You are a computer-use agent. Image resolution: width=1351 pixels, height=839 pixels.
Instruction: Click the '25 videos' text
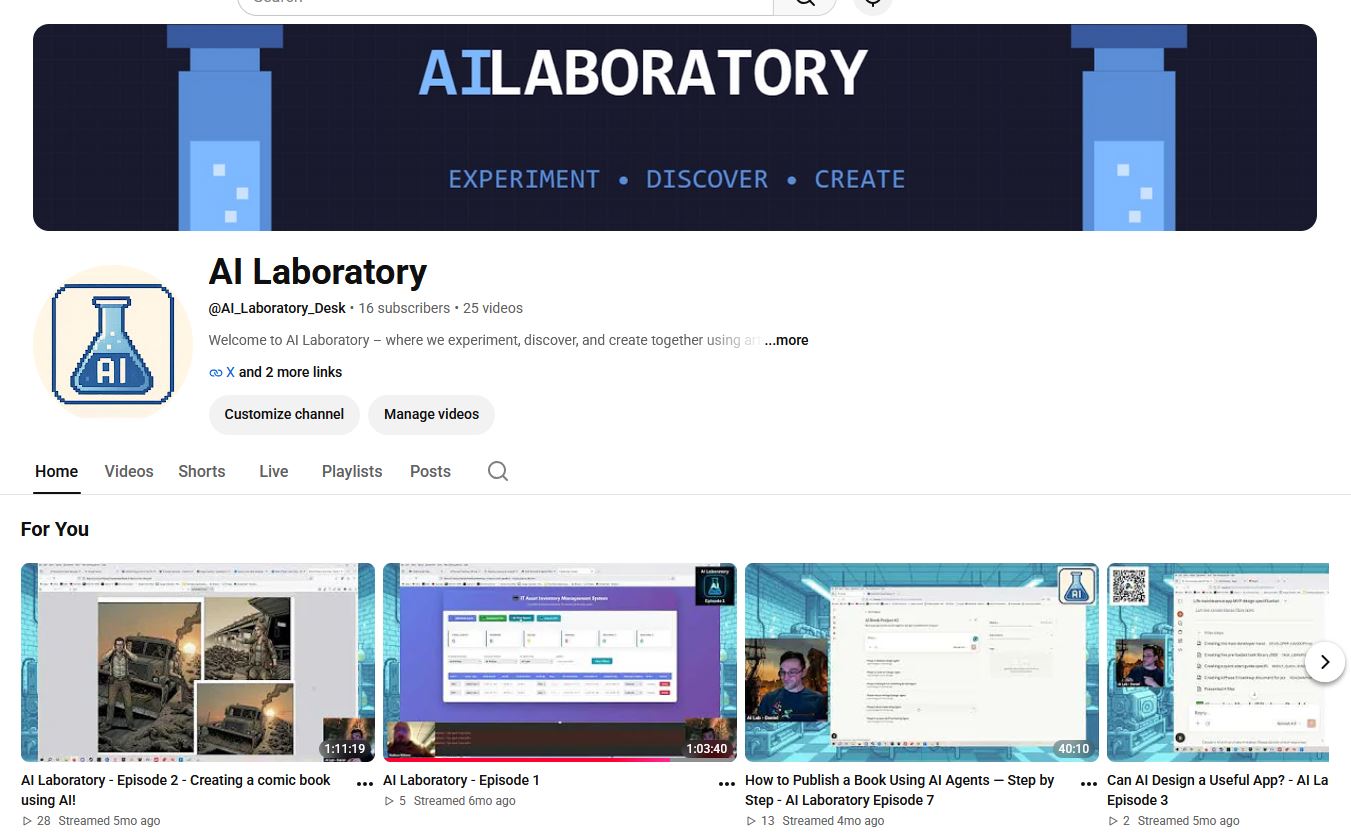[493, 308]
